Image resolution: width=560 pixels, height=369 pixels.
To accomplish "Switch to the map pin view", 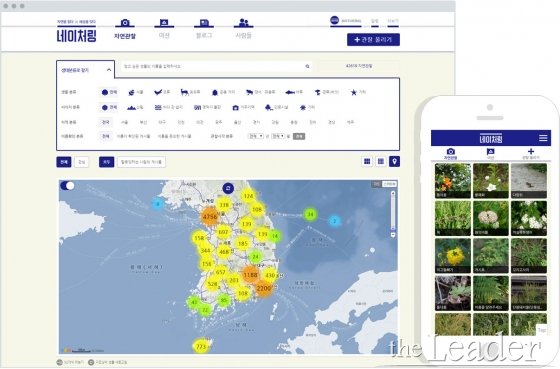I will [394, 162].
